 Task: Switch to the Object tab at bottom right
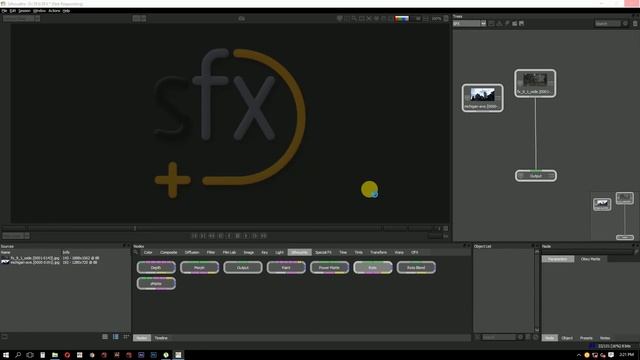567,338
